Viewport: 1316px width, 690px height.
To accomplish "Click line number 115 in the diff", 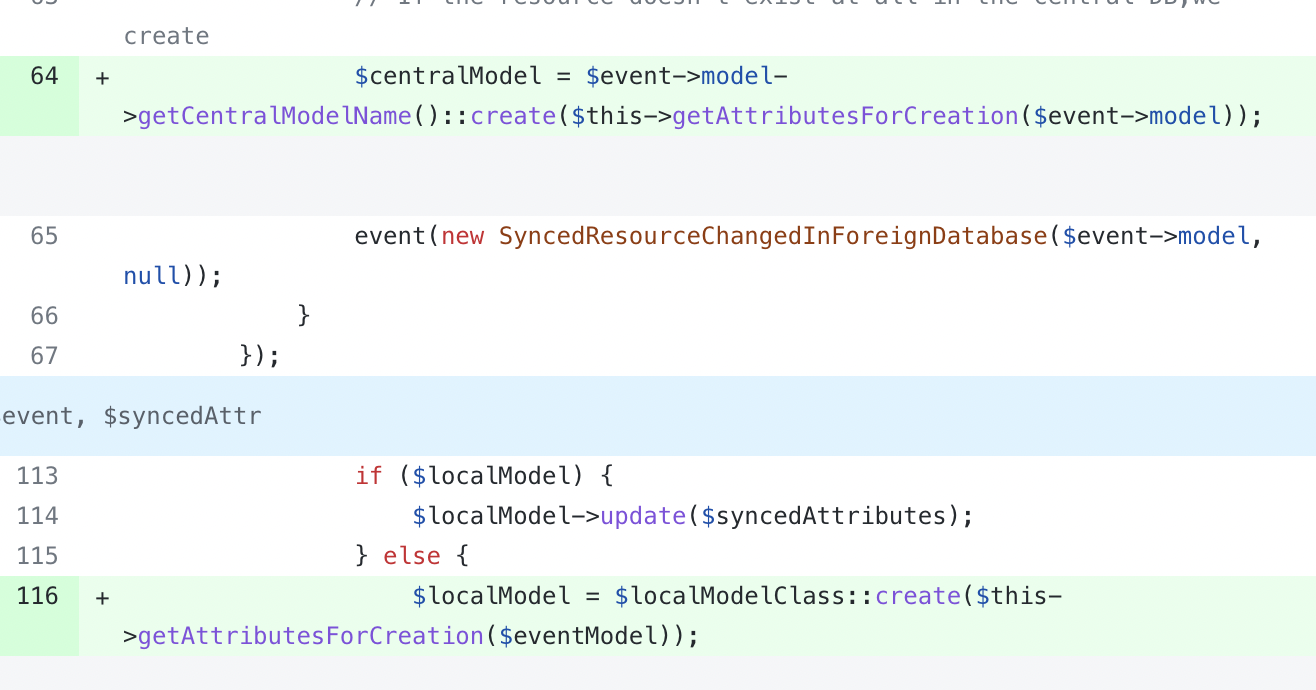I will (x=38, y=556).
